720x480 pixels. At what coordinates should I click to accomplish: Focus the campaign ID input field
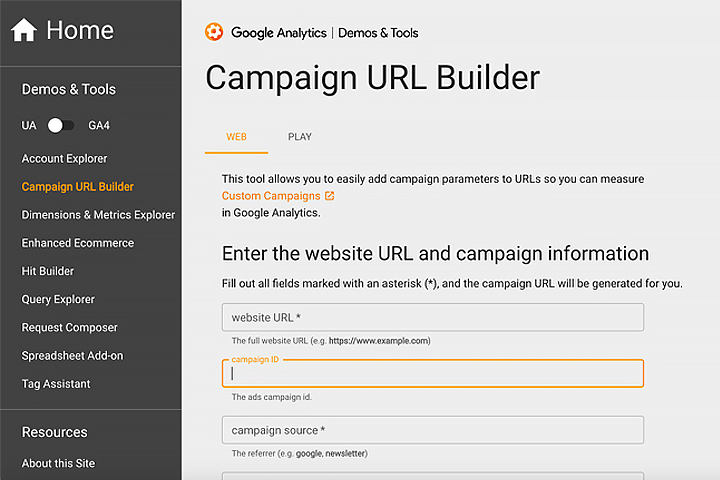pos(433,373)
